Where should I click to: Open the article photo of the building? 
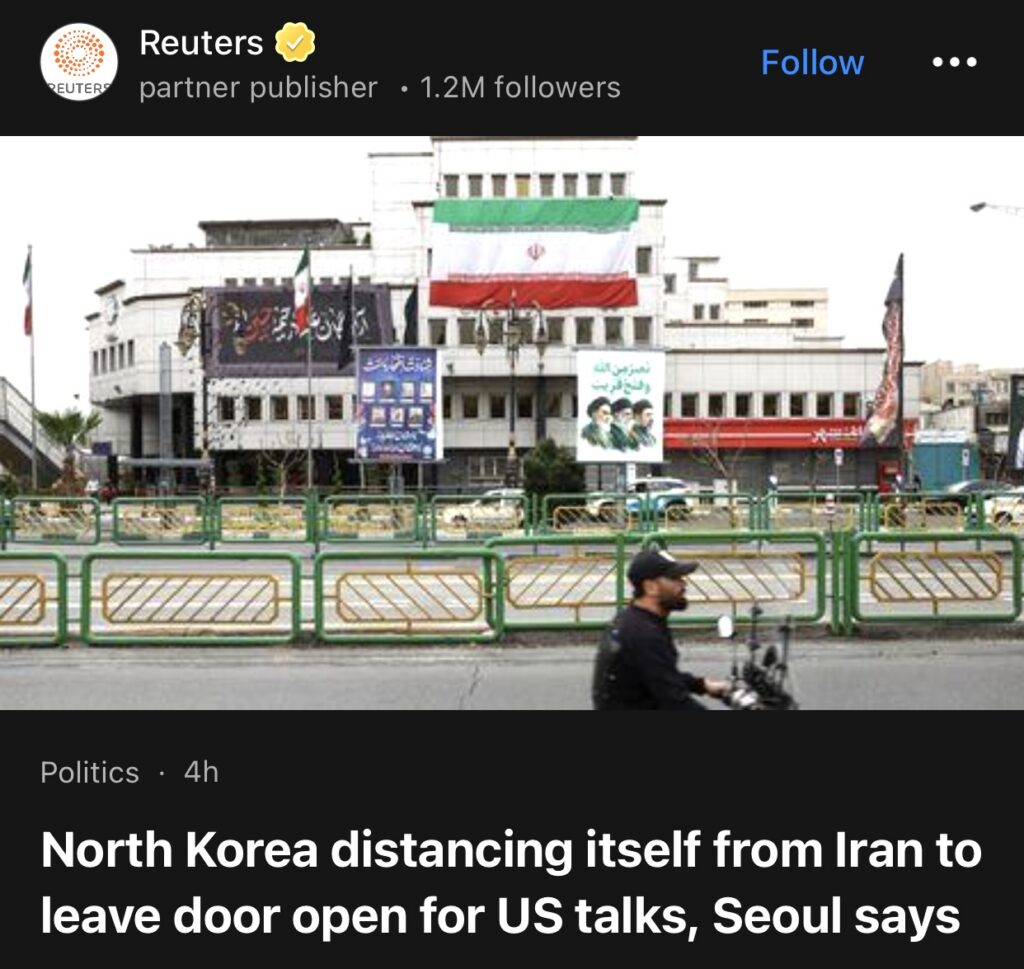[x=512, y=422]
